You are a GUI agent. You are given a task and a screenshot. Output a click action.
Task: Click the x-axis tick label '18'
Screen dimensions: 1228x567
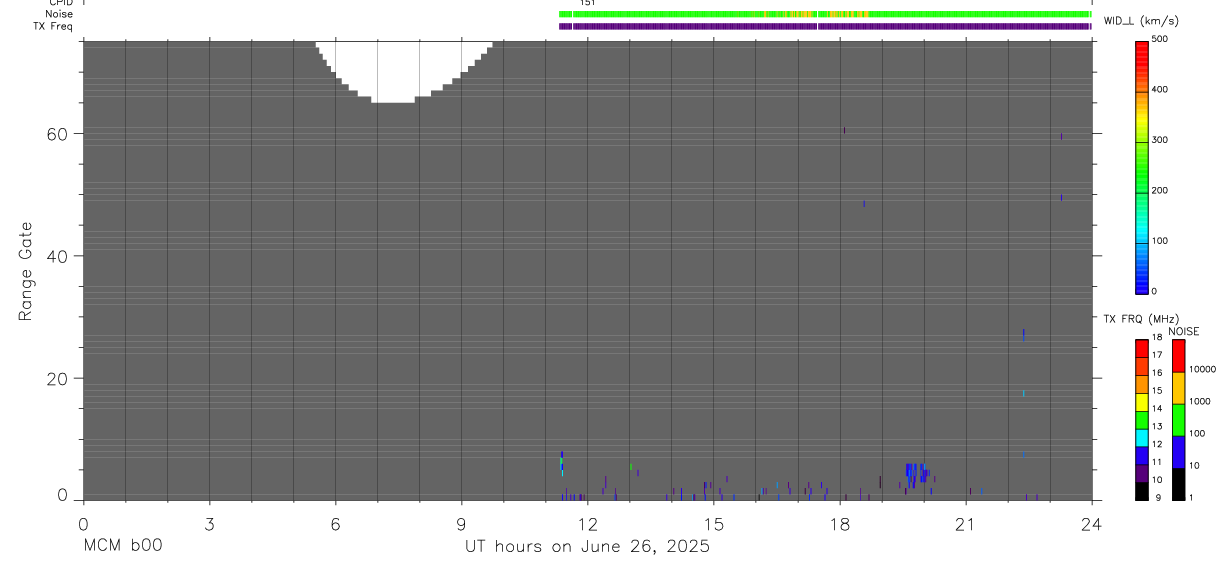(x=840, y=523)
